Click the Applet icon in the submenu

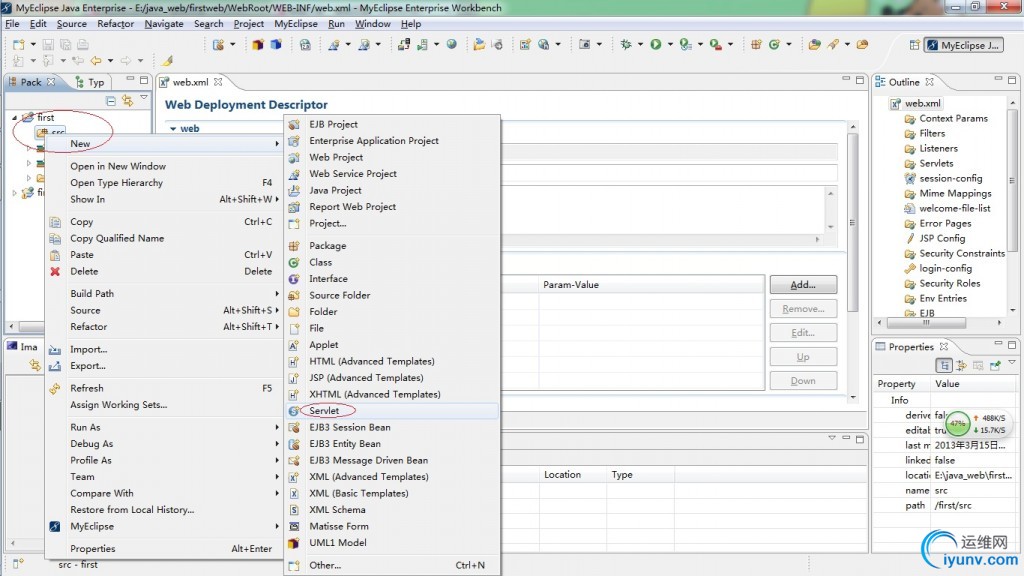point(294,345)
